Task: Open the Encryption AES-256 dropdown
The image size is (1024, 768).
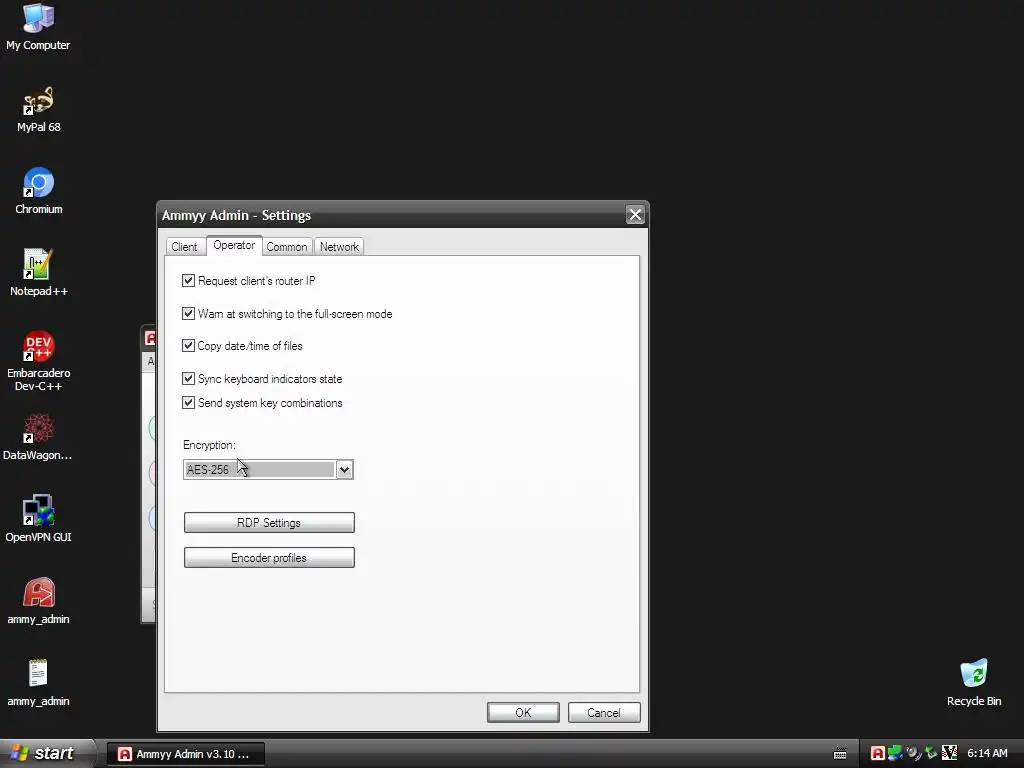Action: point(268,470)
